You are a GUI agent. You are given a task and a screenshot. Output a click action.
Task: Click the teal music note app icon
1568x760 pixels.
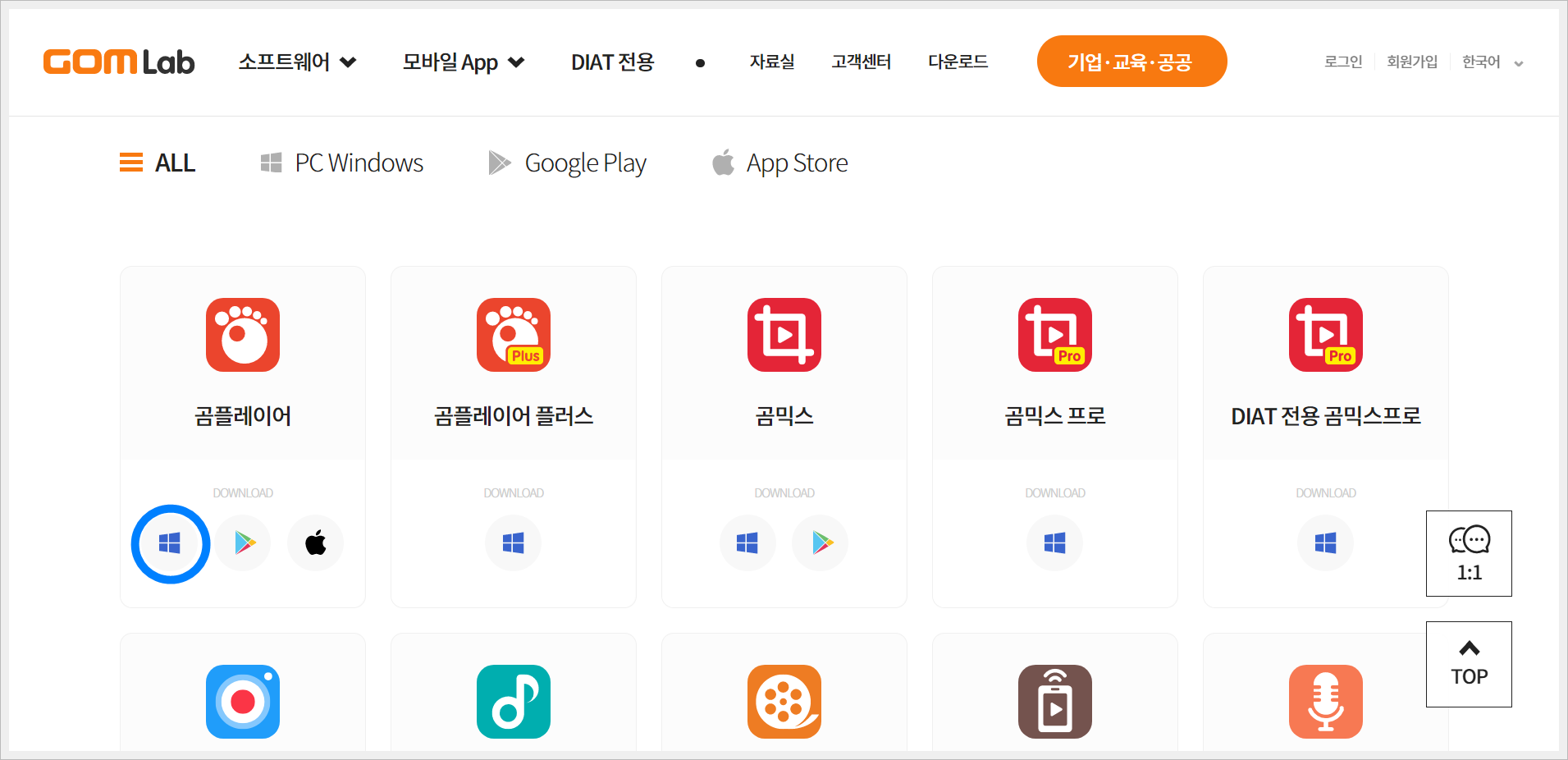[514, 702]
